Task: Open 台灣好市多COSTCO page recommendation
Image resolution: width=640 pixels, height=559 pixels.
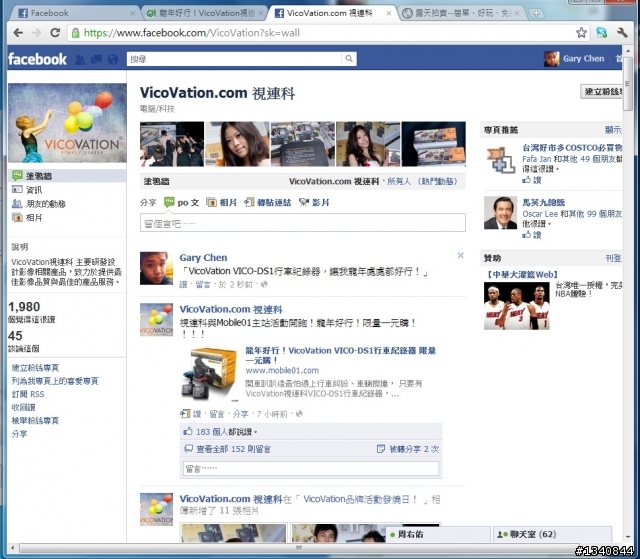Action: click(x=572, y=148)
